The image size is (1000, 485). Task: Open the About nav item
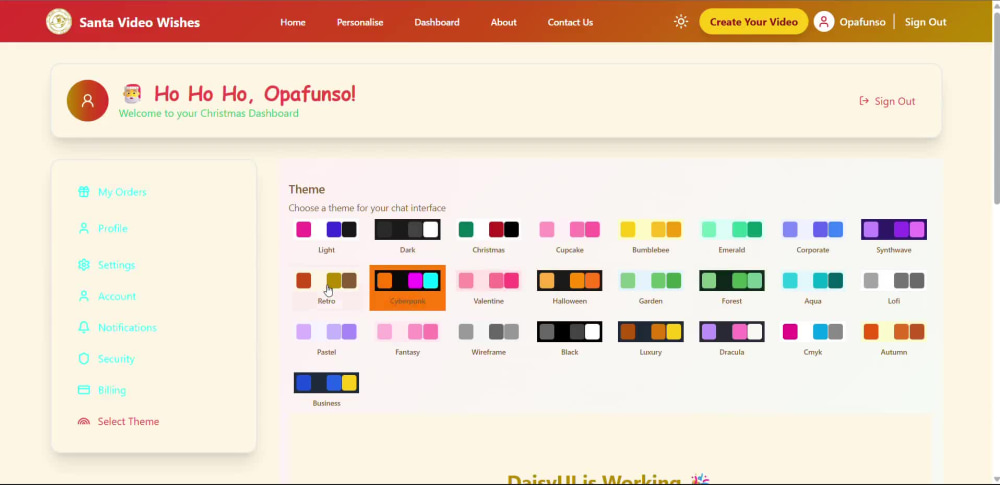pyautogui.click(x=503, y=22)
